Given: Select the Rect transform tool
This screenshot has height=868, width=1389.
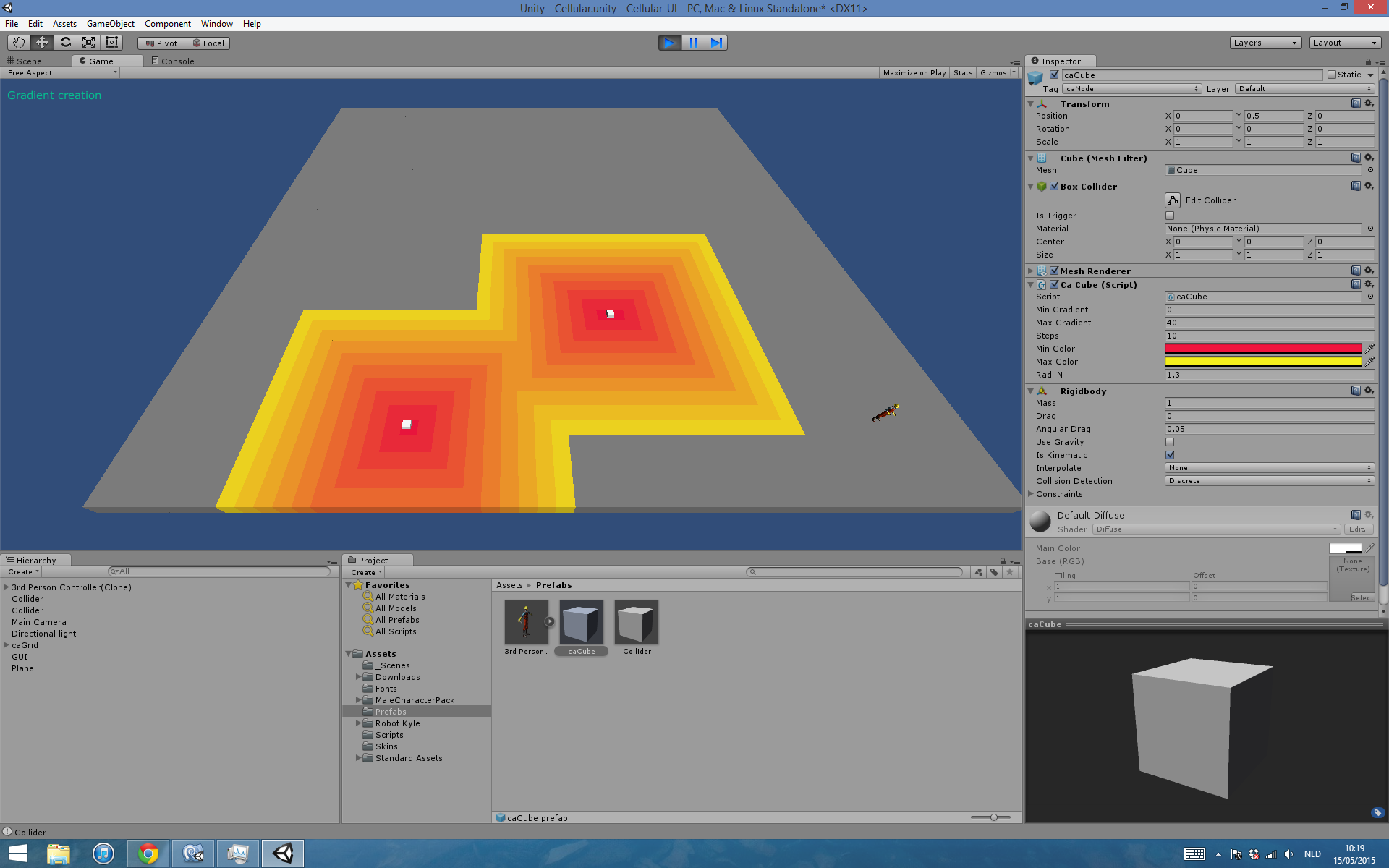Looking at the screenshot, I should [111, 43].
